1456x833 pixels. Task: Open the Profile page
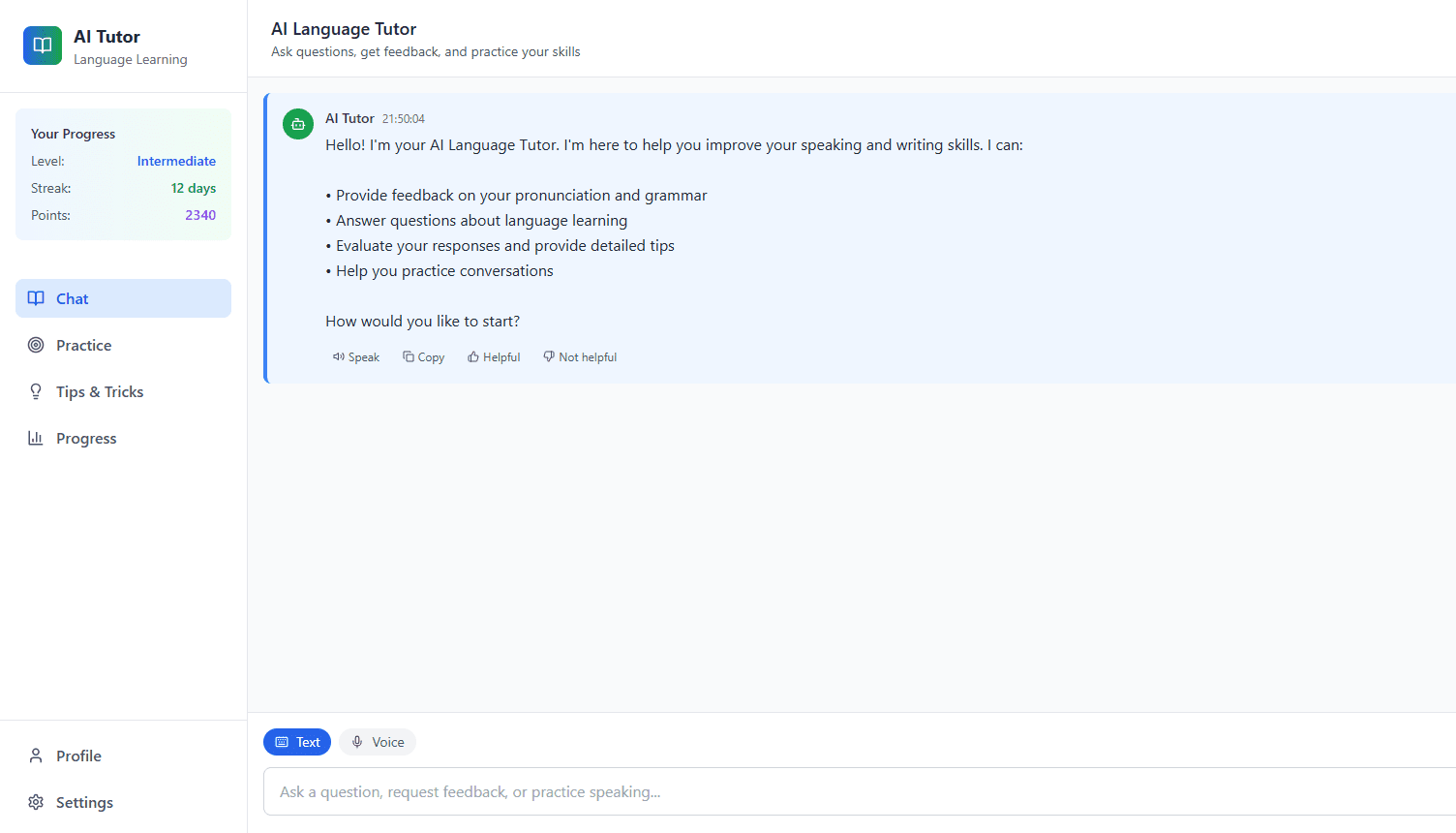pyautogui.click(x=78, y=756)
